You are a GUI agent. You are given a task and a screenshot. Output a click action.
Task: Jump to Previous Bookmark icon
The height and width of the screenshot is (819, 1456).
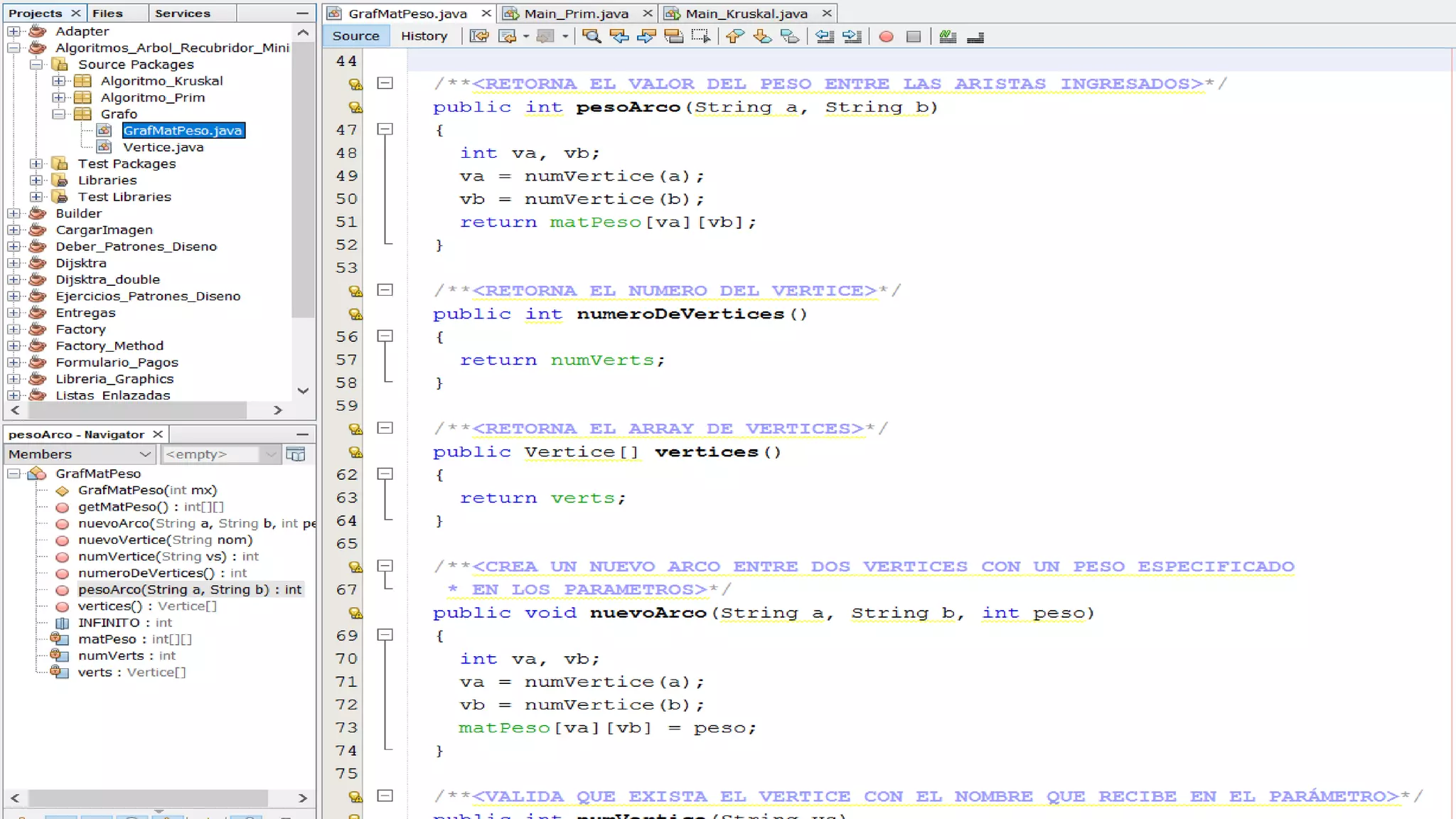(x=735, y=36)
